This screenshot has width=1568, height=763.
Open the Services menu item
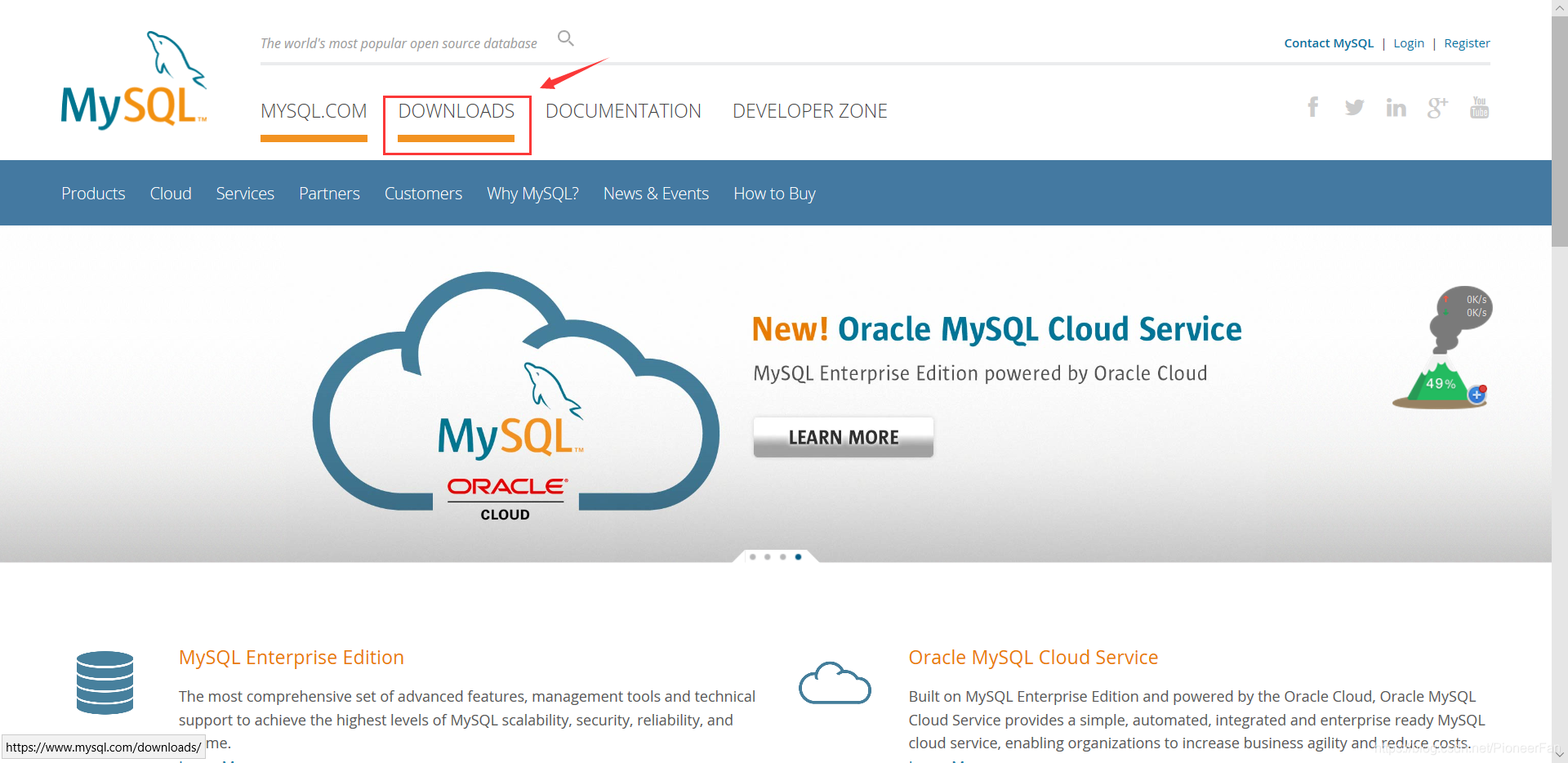245,194
